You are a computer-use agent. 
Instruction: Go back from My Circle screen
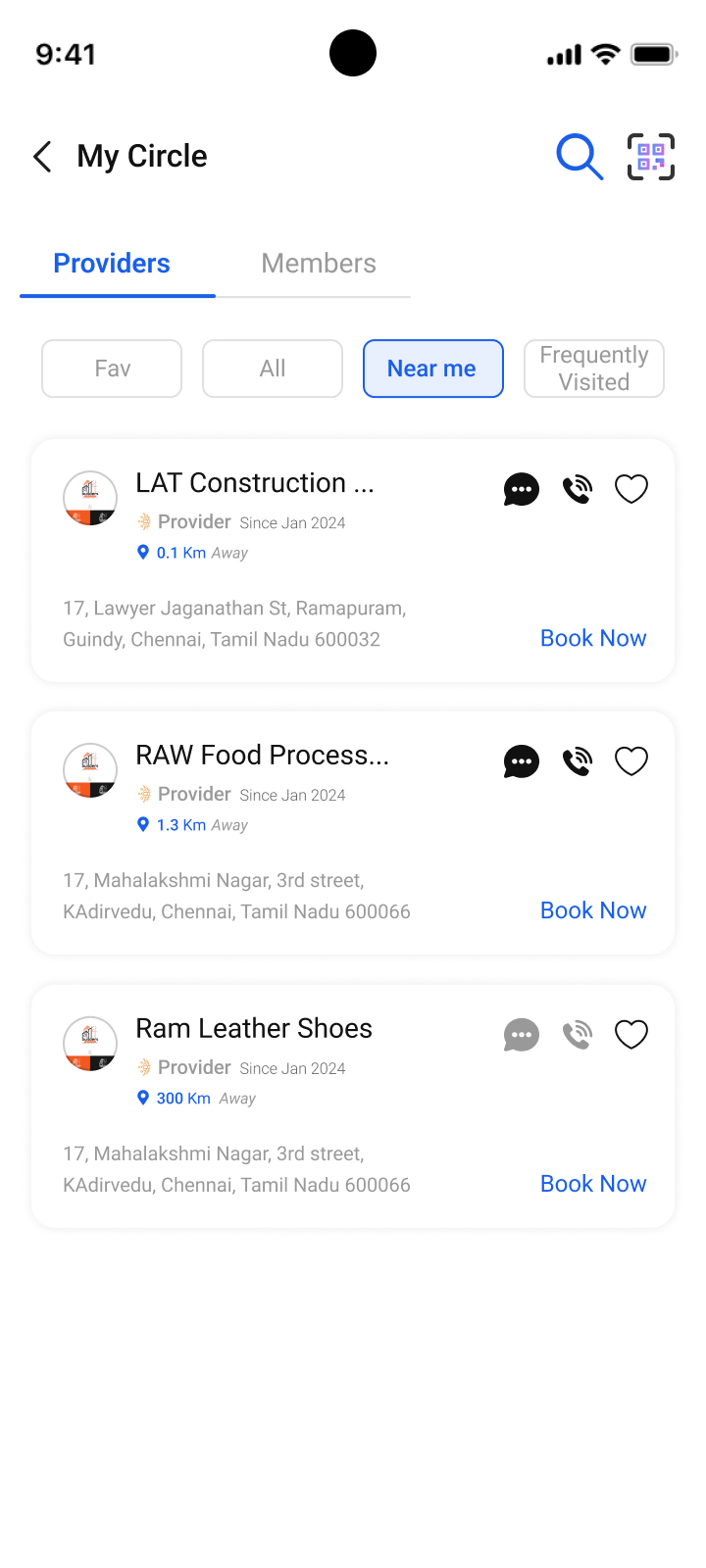[x=42, y=157]
